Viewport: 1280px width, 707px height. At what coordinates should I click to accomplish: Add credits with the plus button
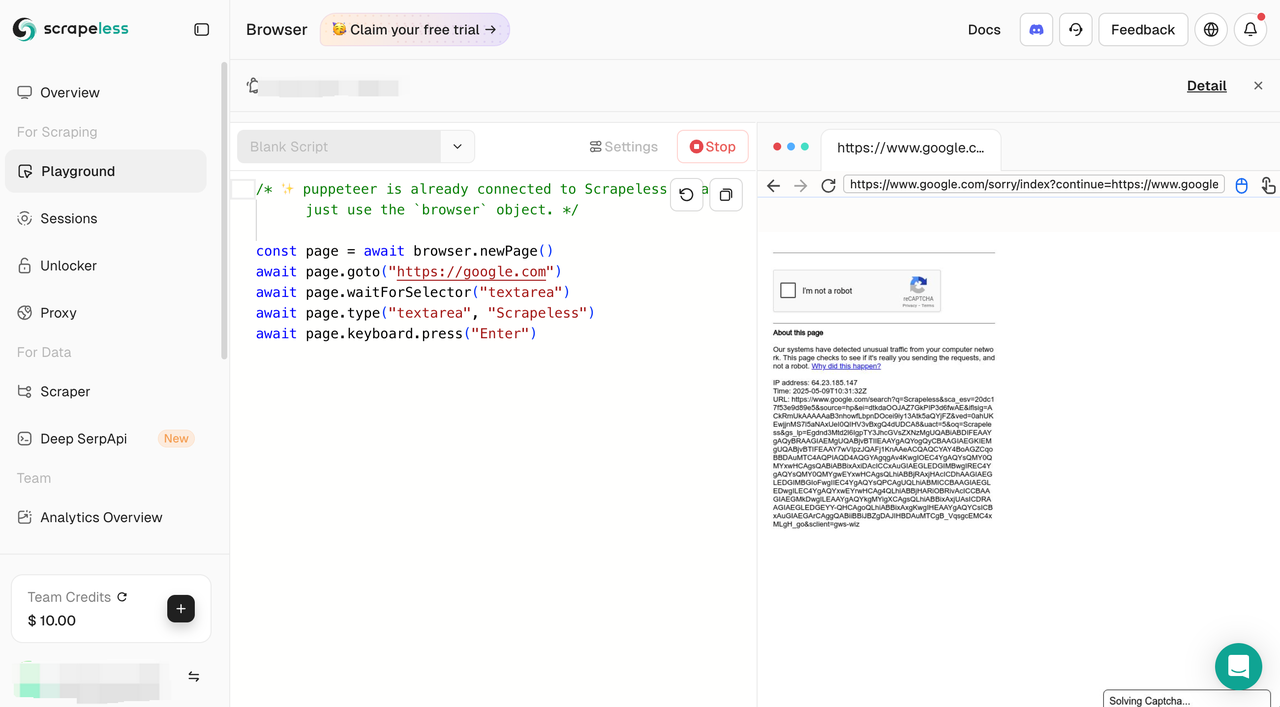(181, 608)
